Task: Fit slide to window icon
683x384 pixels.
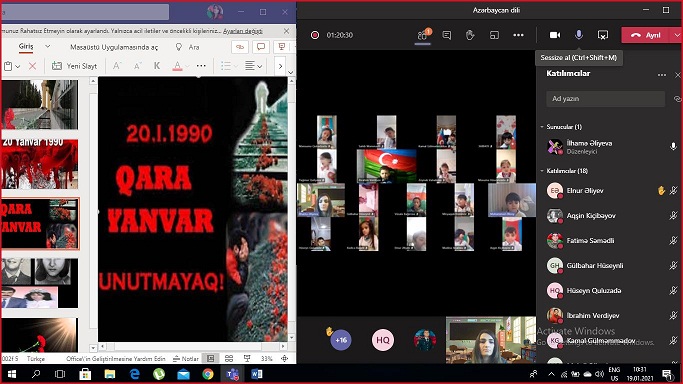Action: click(x=284, y=358)
